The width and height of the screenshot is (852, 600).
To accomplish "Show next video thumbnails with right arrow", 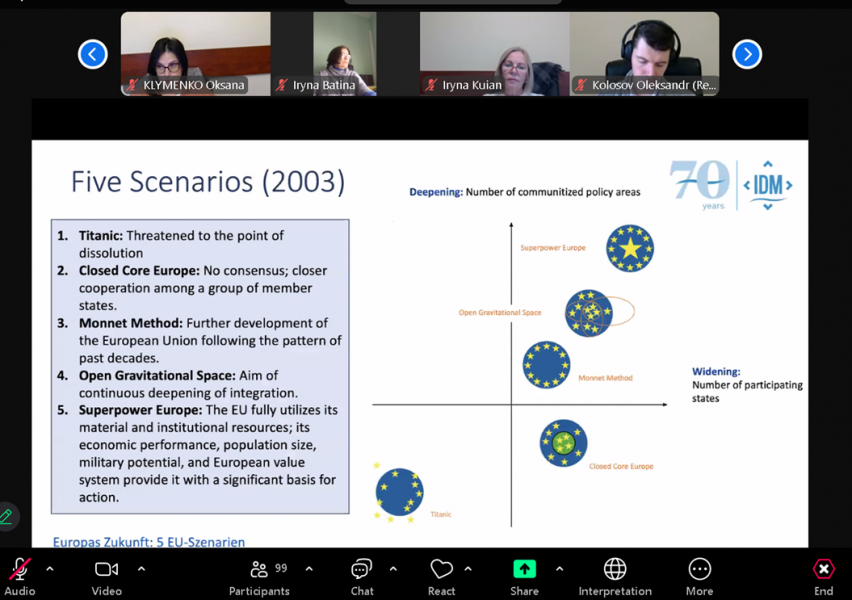I will click(747, 54).
